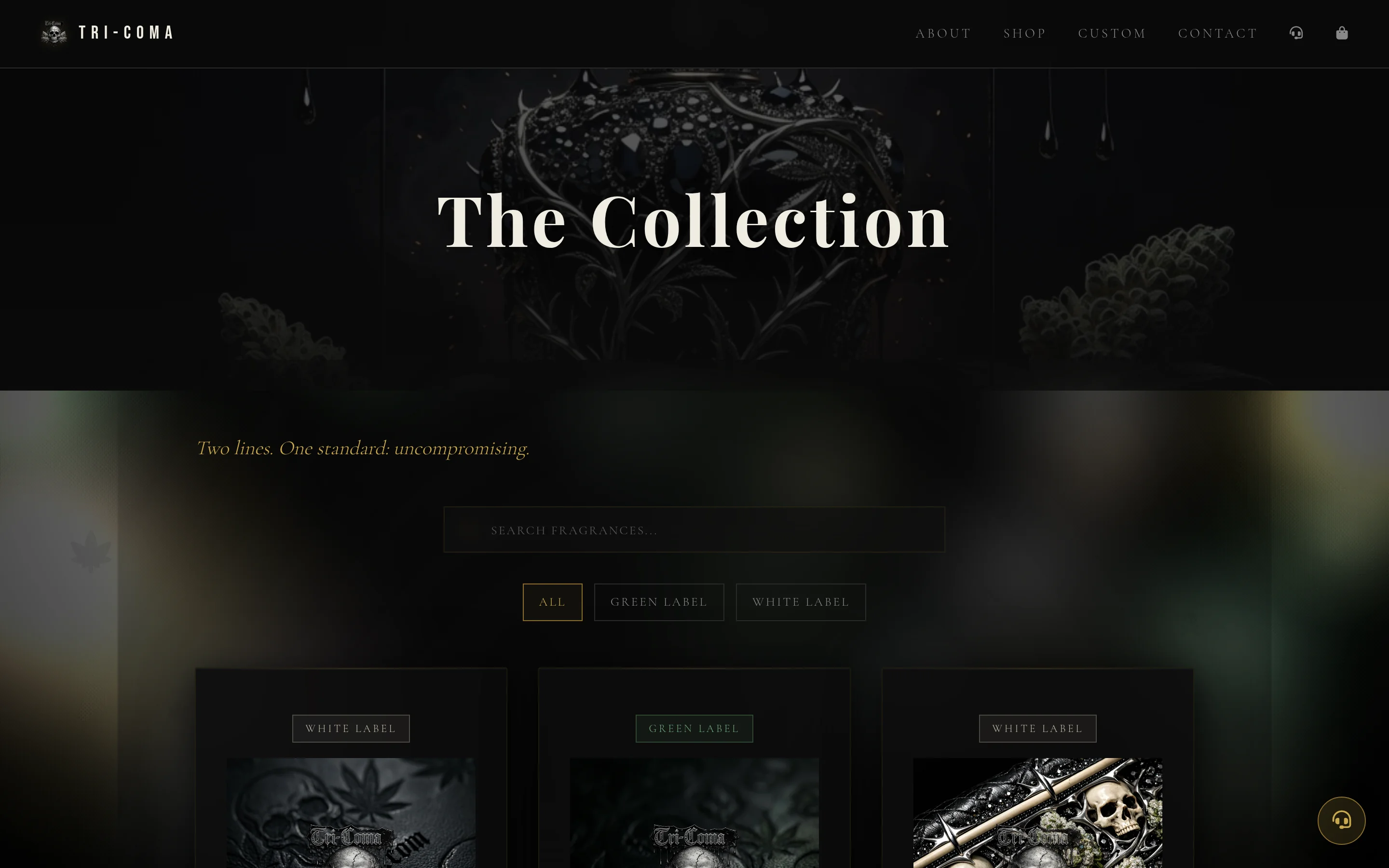The width and height of the screenshot is (1389, 868).
Task: Go to the ABOUT page
Action: (x=943, y=33)
